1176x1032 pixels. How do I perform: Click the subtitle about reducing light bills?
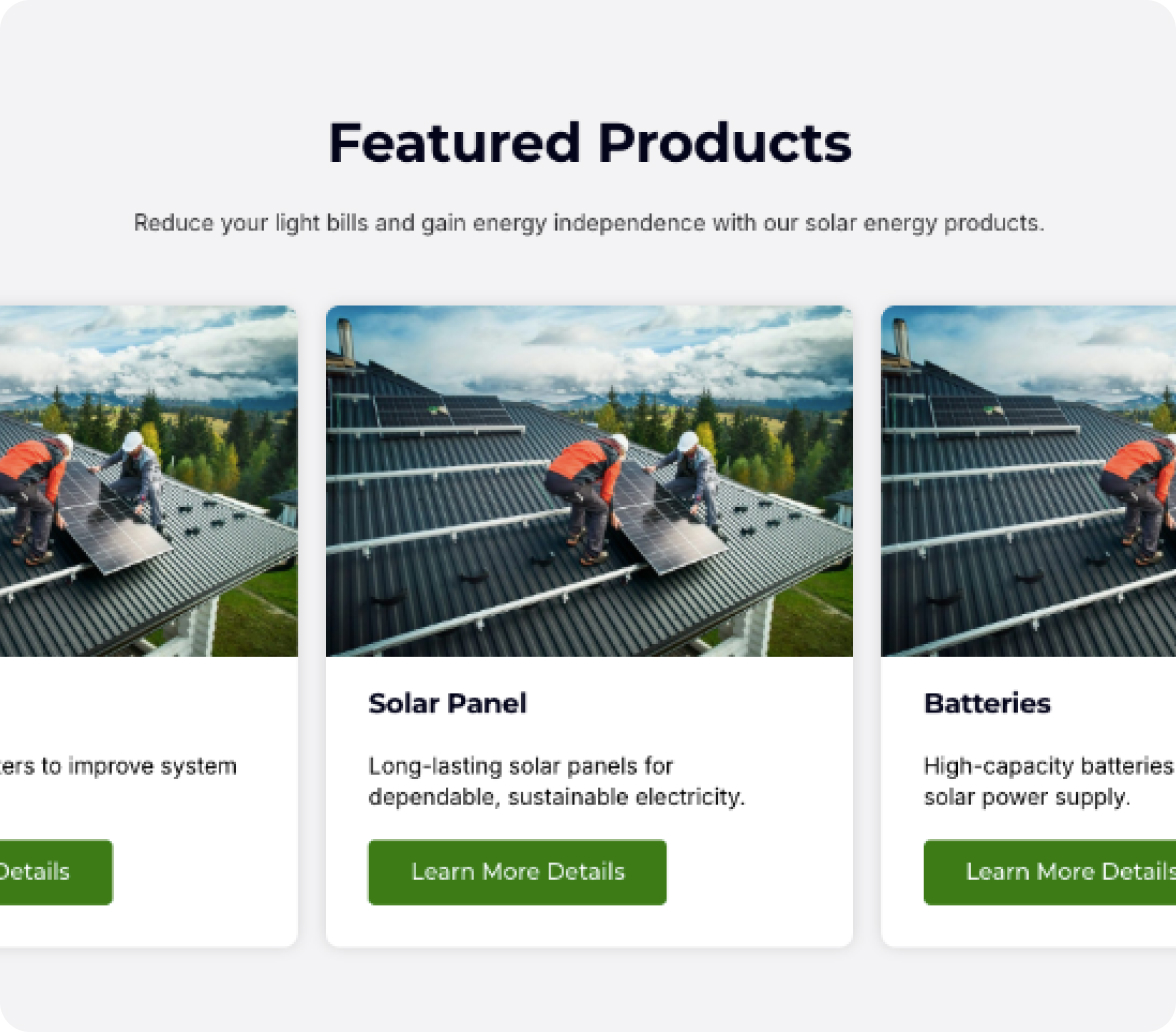click(589, 223)
